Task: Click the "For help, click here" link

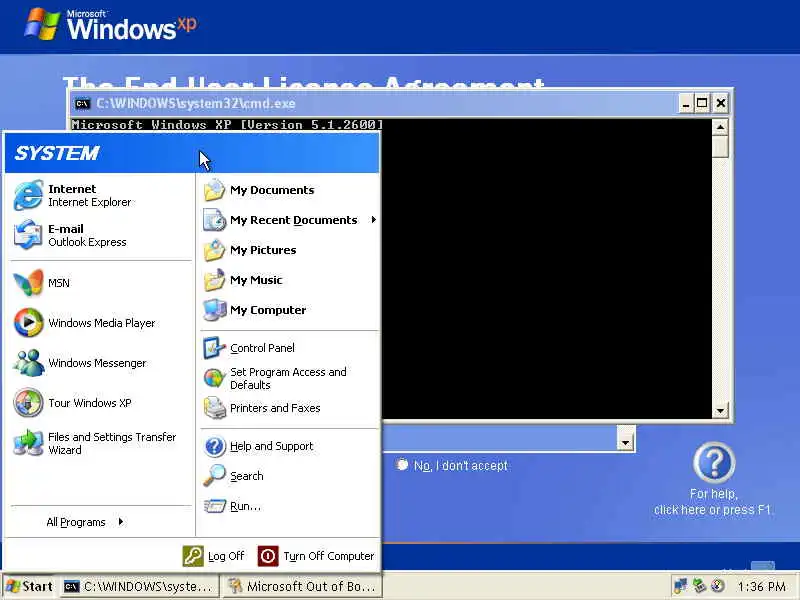Action: [x=712, y=502]
